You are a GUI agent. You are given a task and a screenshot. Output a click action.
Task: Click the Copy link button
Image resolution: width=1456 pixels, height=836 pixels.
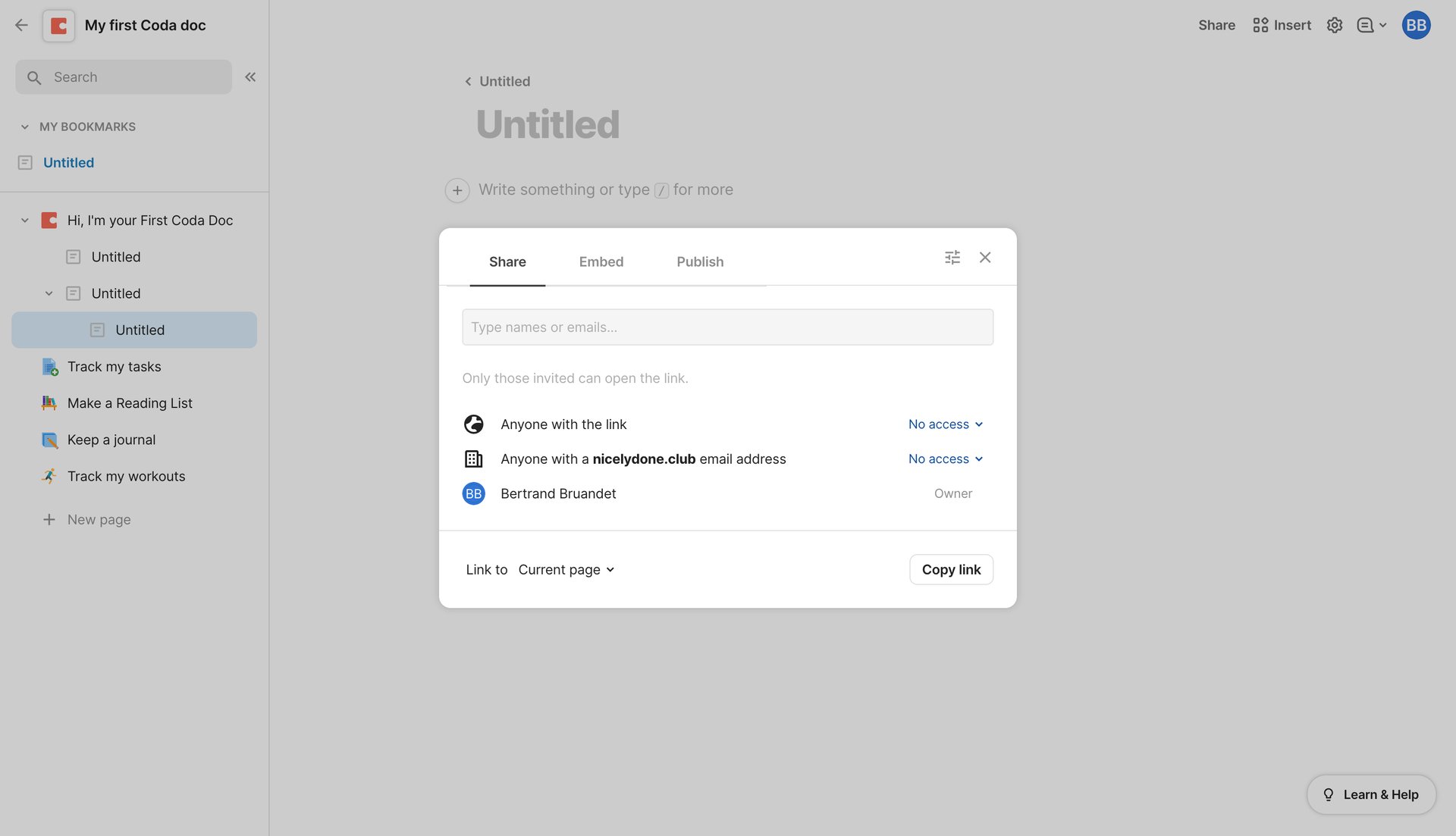950,569
